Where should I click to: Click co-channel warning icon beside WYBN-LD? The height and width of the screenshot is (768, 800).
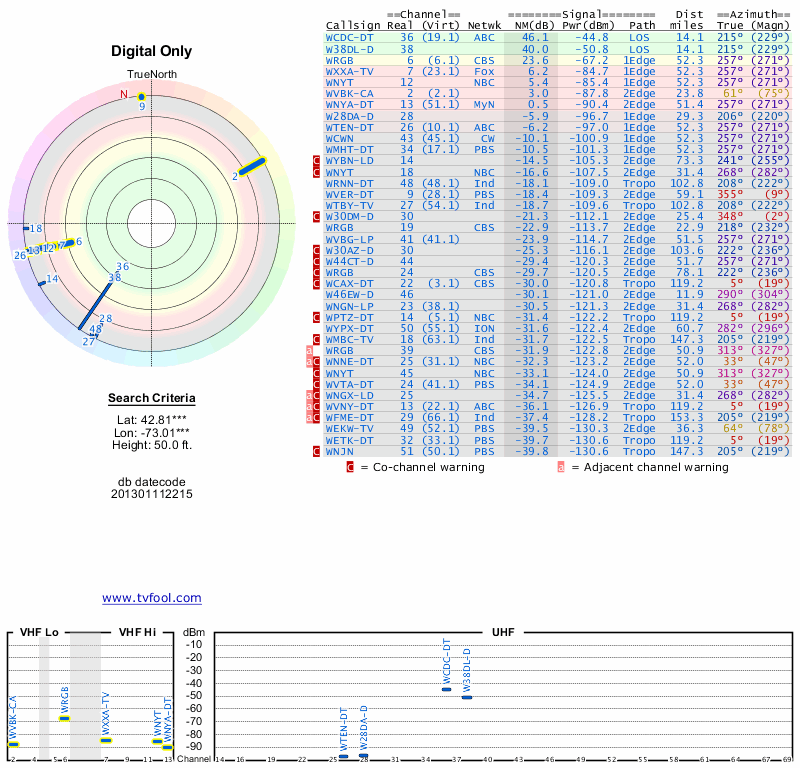pos(318,160)
